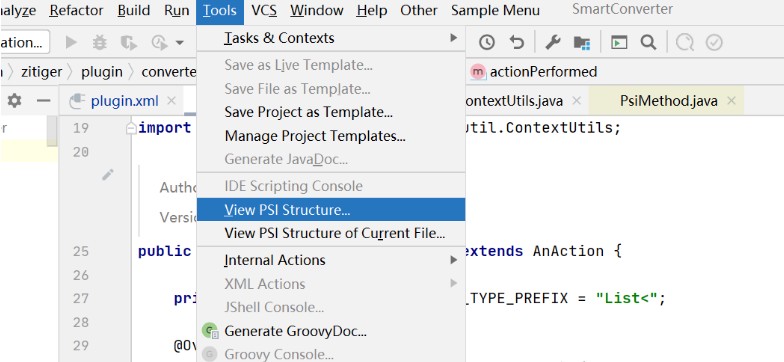784x362 pixels.
Task: Click the Debug bug icon
Action: 100,43
